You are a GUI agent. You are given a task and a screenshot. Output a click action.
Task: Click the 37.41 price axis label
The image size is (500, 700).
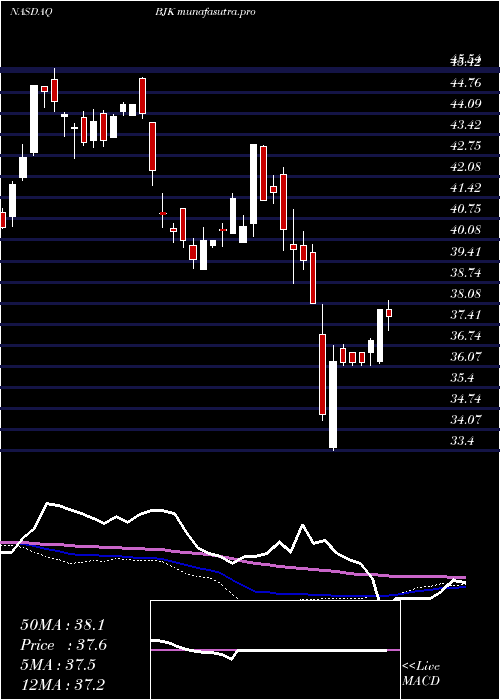tap(466, 315)
